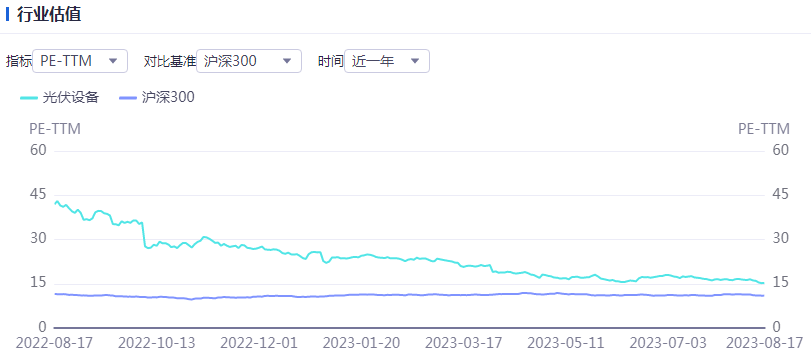Image resolution: width=811 pixels, height=360 pixels.
Task: Click the arrow icon in 近一年 selector
Action: pos(414,61)
